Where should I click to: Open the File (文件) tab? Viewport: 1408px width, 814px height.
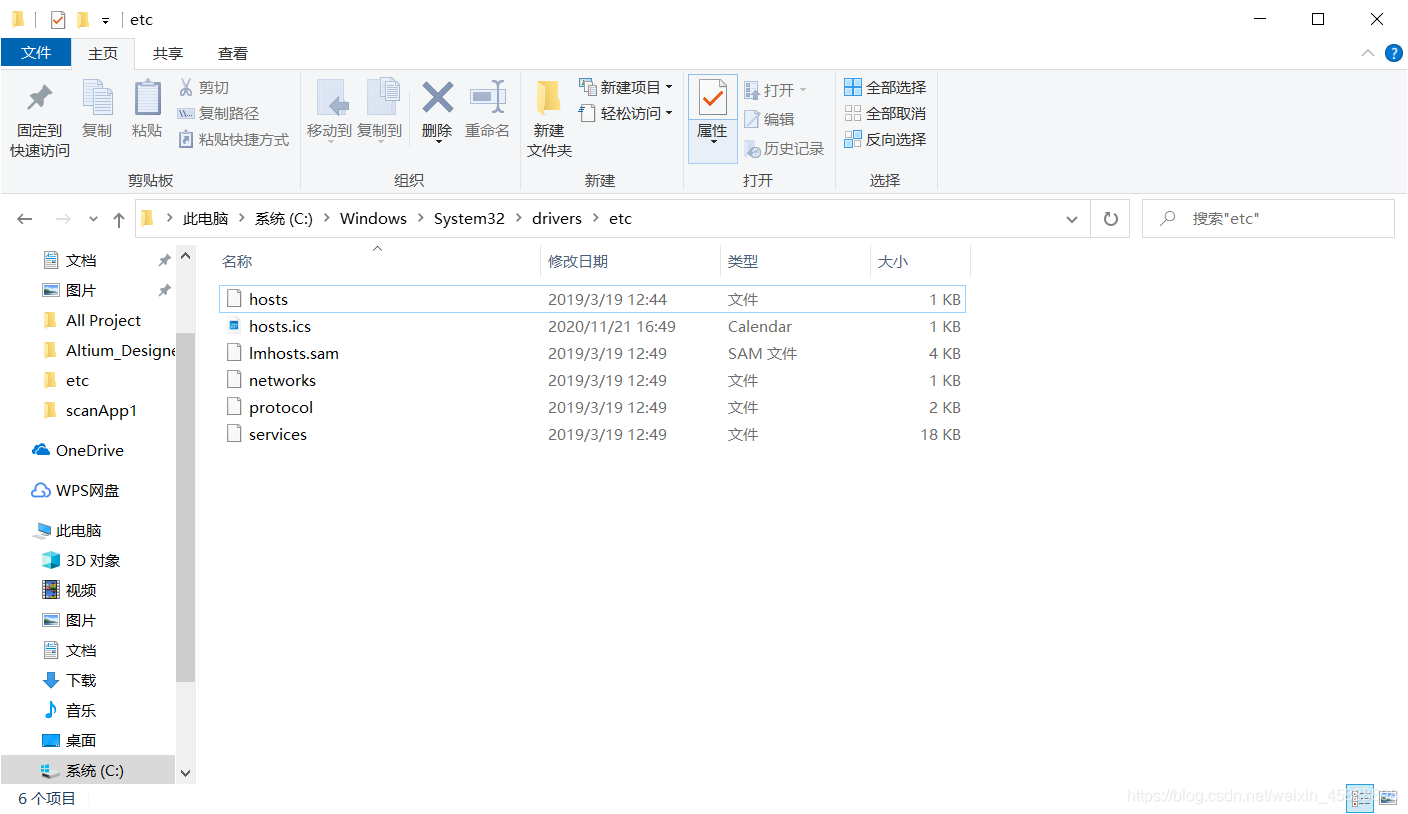[36, 53]
